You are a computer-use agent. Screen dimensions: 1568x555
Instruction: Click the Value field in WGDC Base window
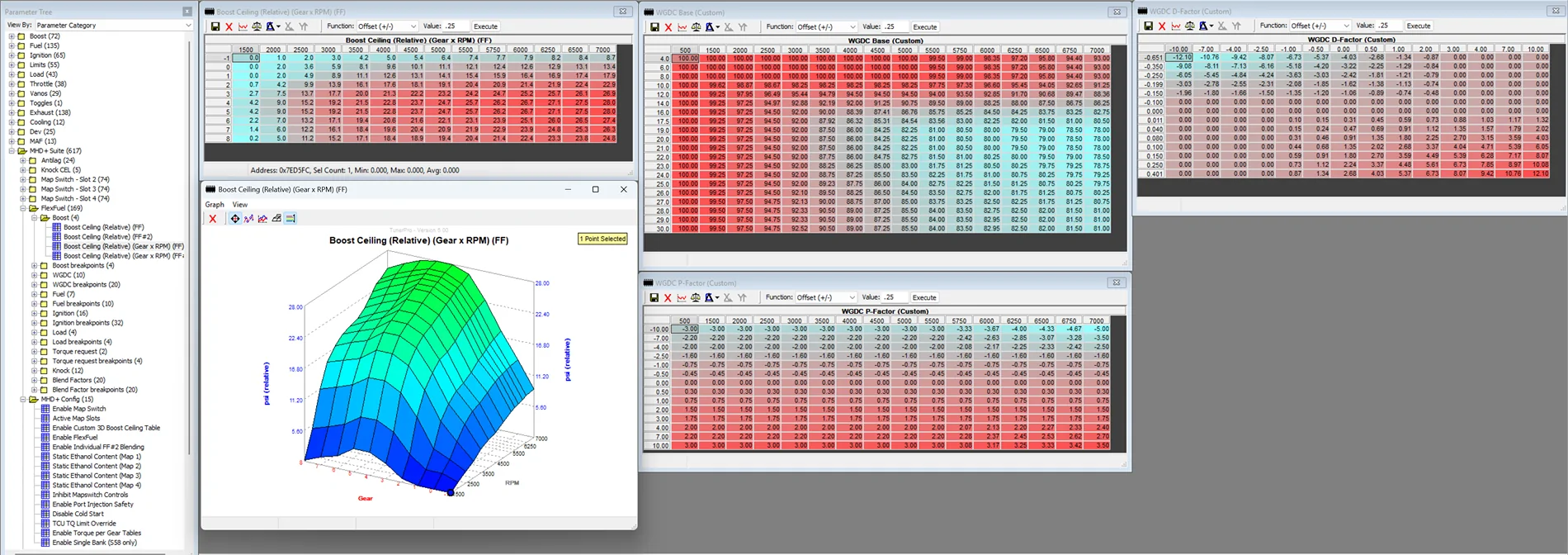(x=896, y=27)
